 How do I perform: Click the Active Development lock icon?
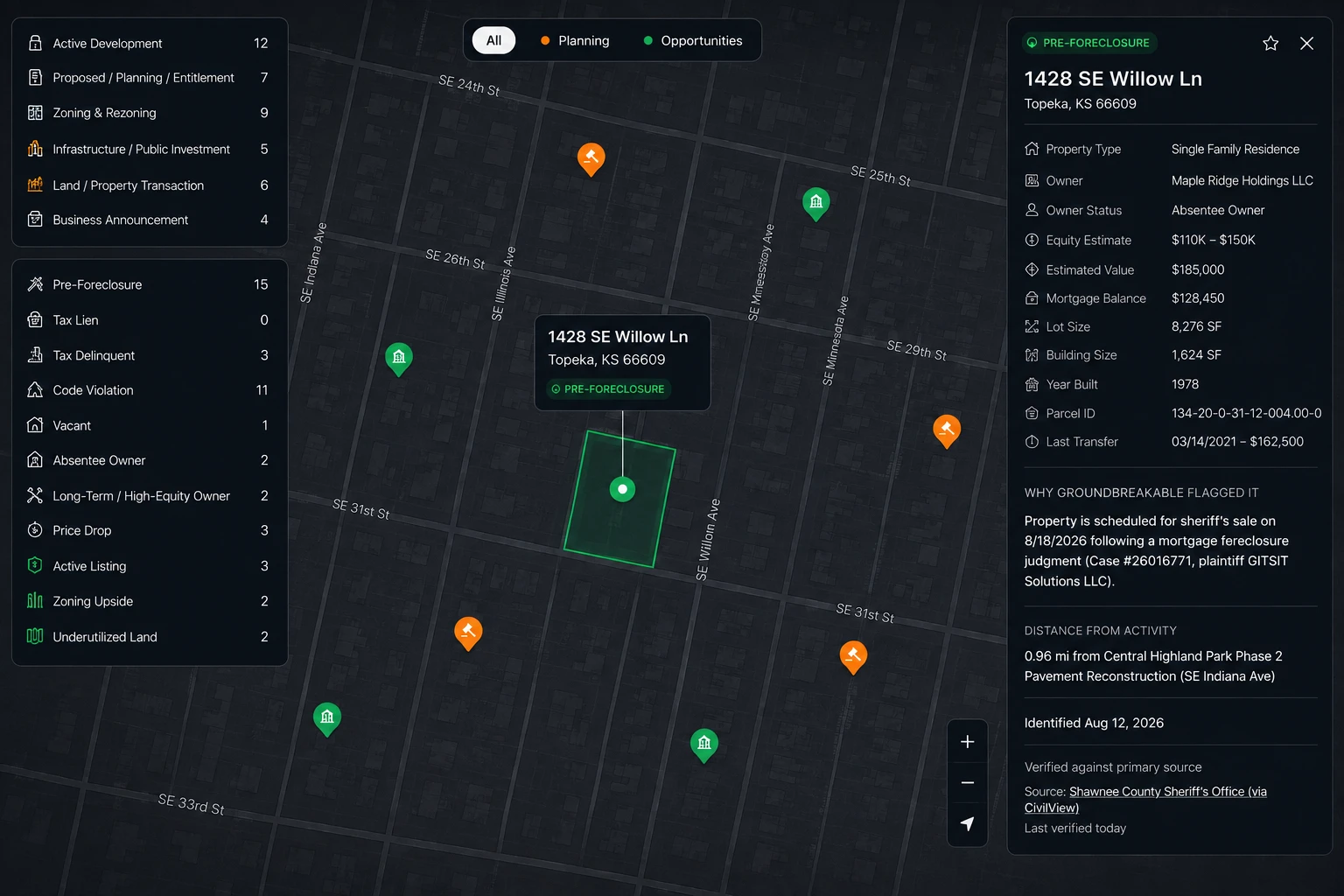[35, 43]
